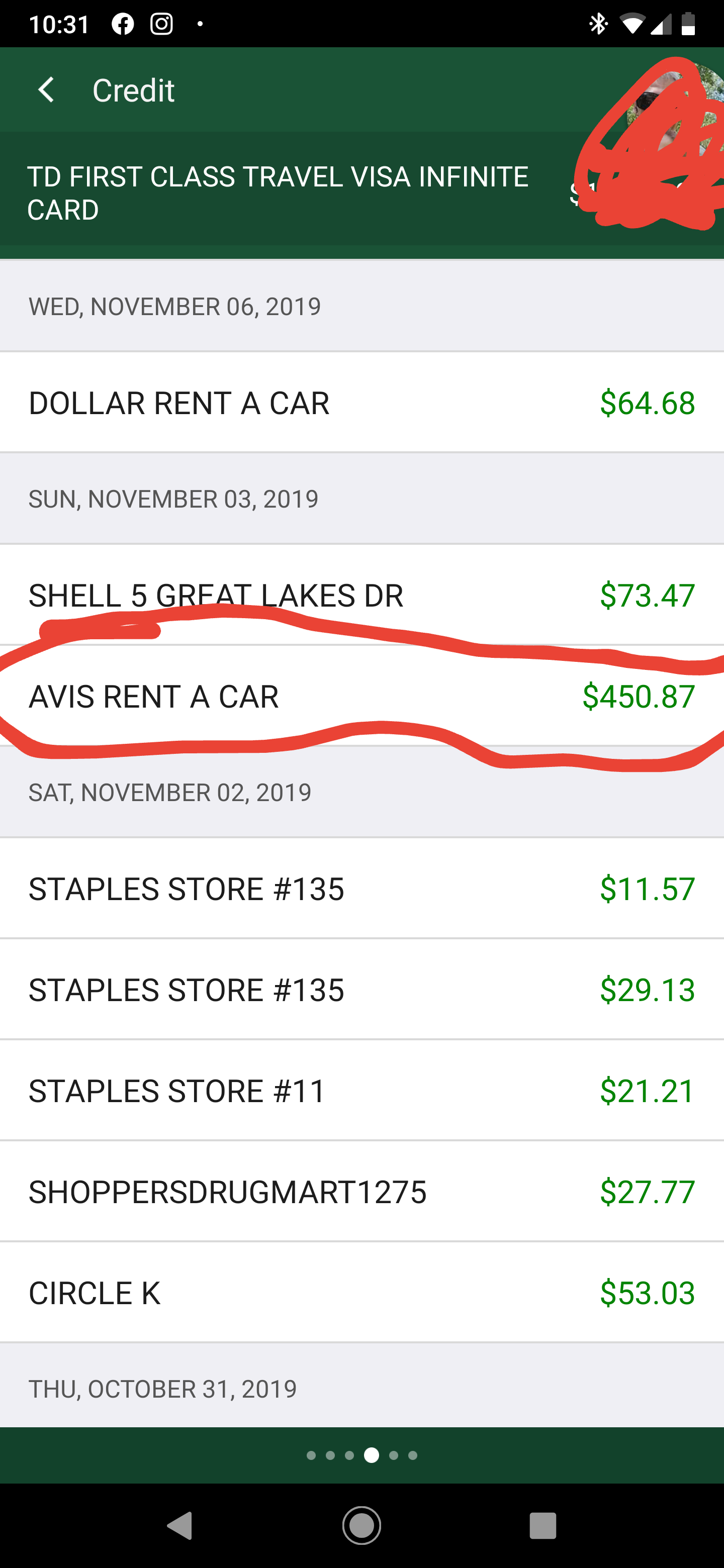Tap the Android home navigation button
This screenshot has height=1568, width=724.
(361, 1525)
